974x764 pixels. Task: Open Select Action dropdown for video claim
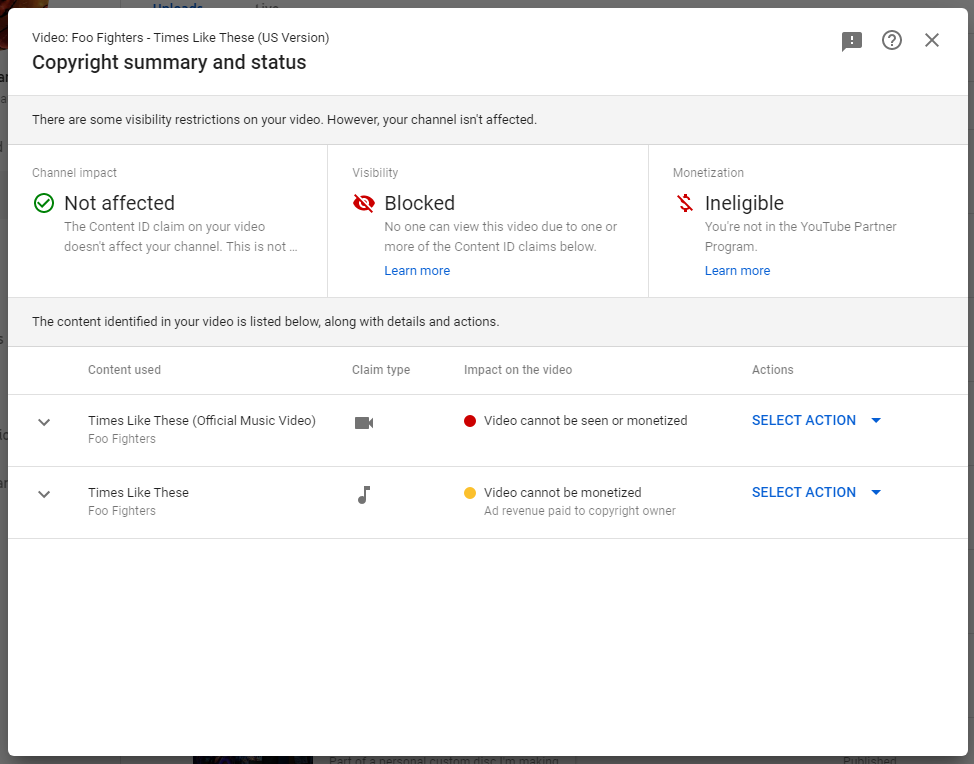[x=816, y=421]
